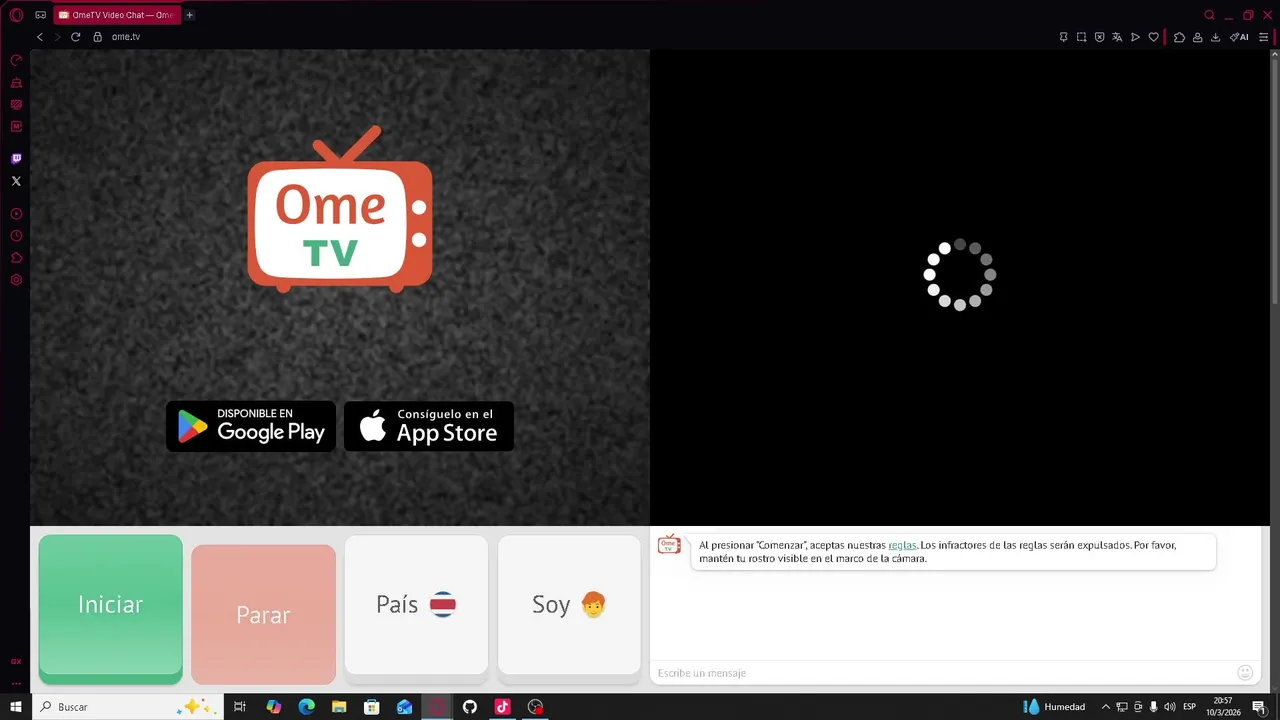Open File Explorer from the taskbar

click(339, 707)
